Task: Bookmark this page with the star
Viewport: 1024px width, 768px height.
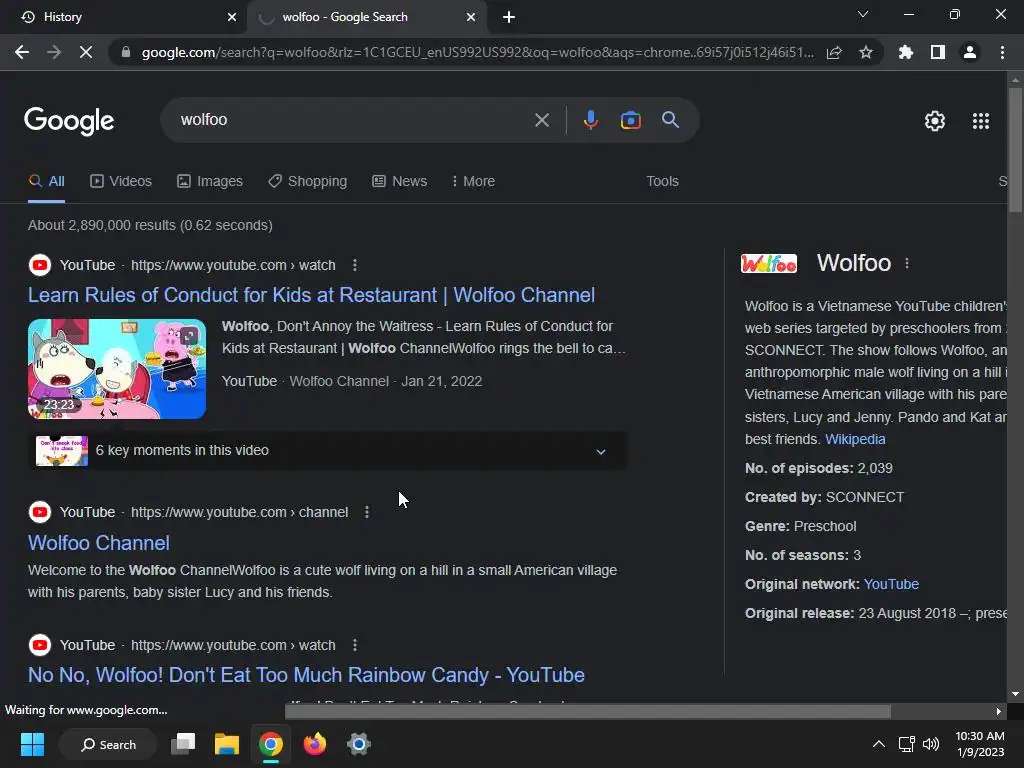Action: pos(866,52)
